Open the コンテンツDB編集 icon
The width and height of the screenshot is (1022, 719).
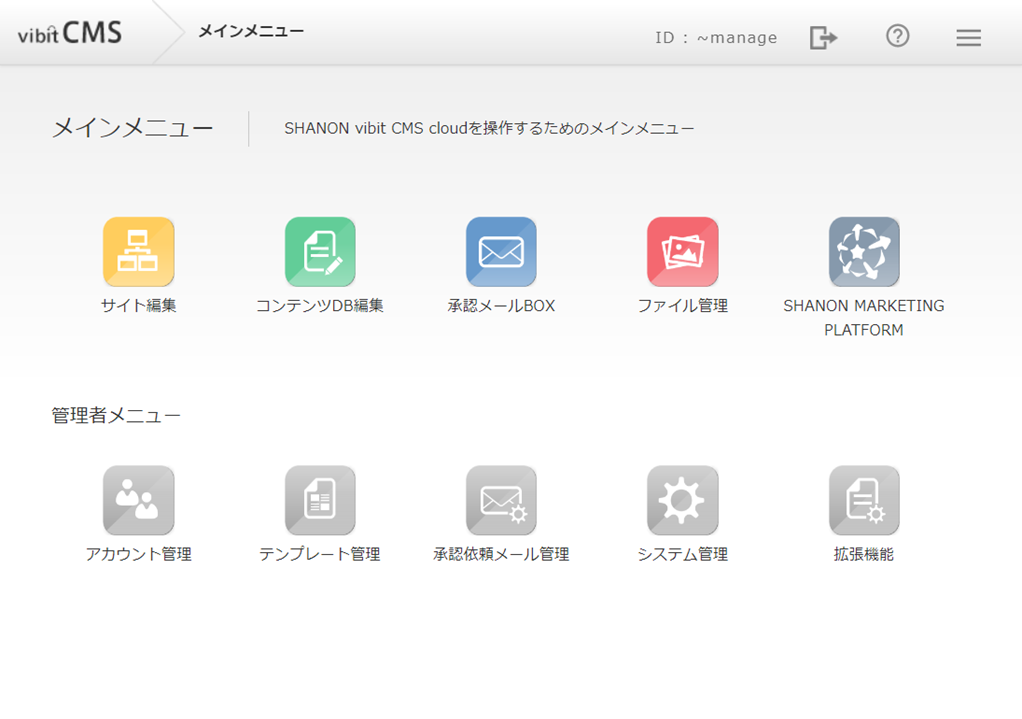318,251
